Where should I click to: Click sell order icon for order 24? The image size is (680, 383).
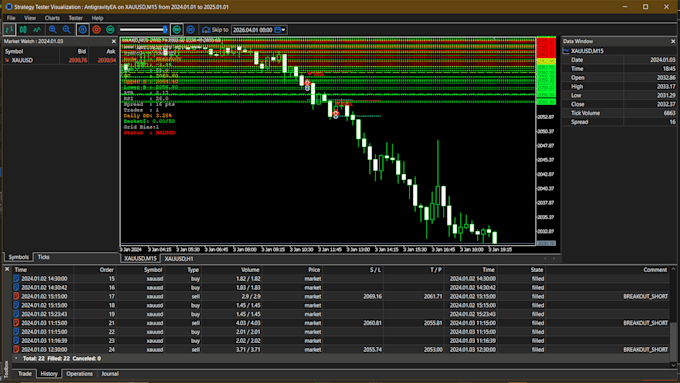point(16,350)
